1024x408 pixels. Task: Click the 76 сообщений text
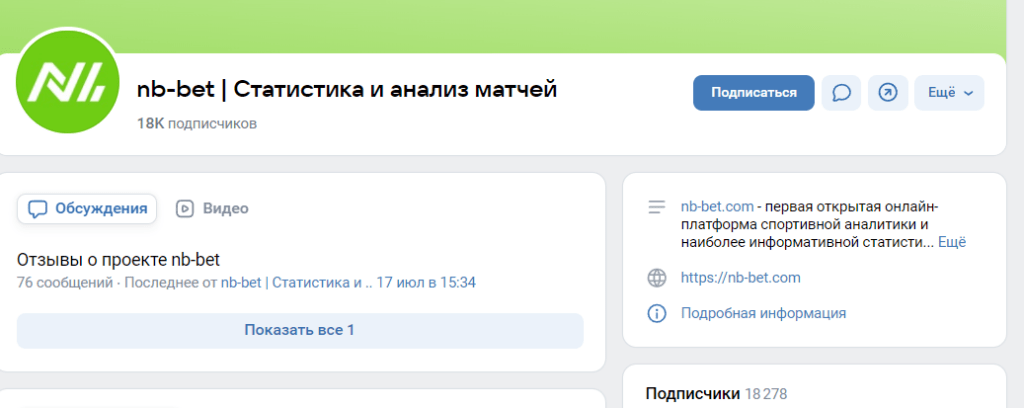coord(65,283)
